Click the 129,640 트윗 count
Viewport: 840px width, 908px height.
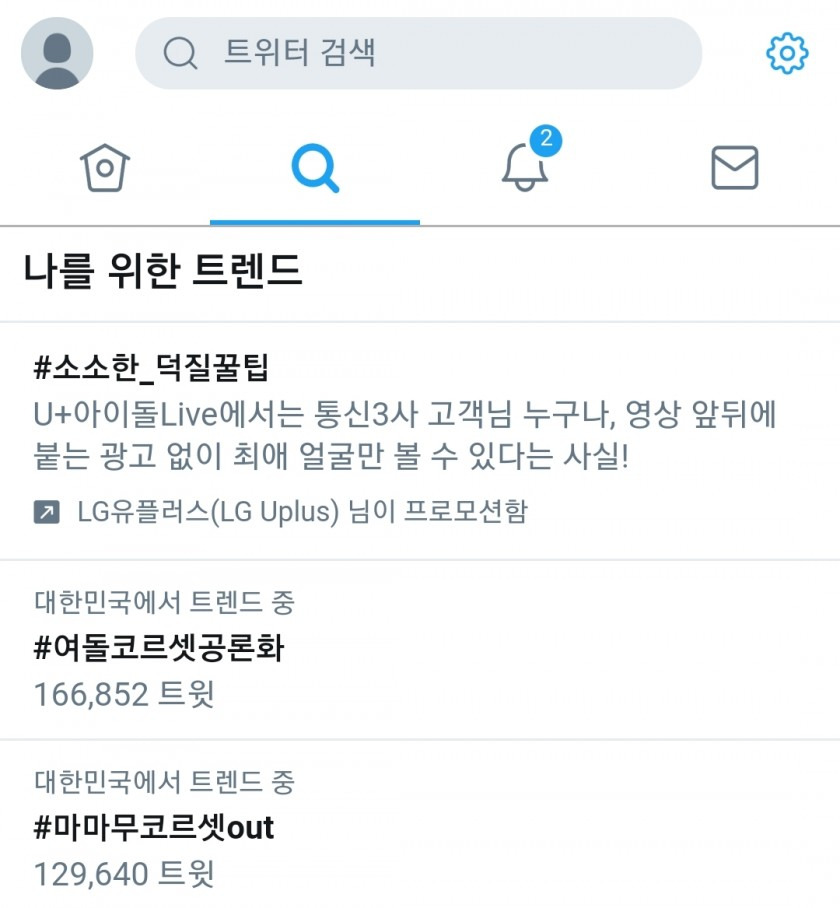point(124,873)
